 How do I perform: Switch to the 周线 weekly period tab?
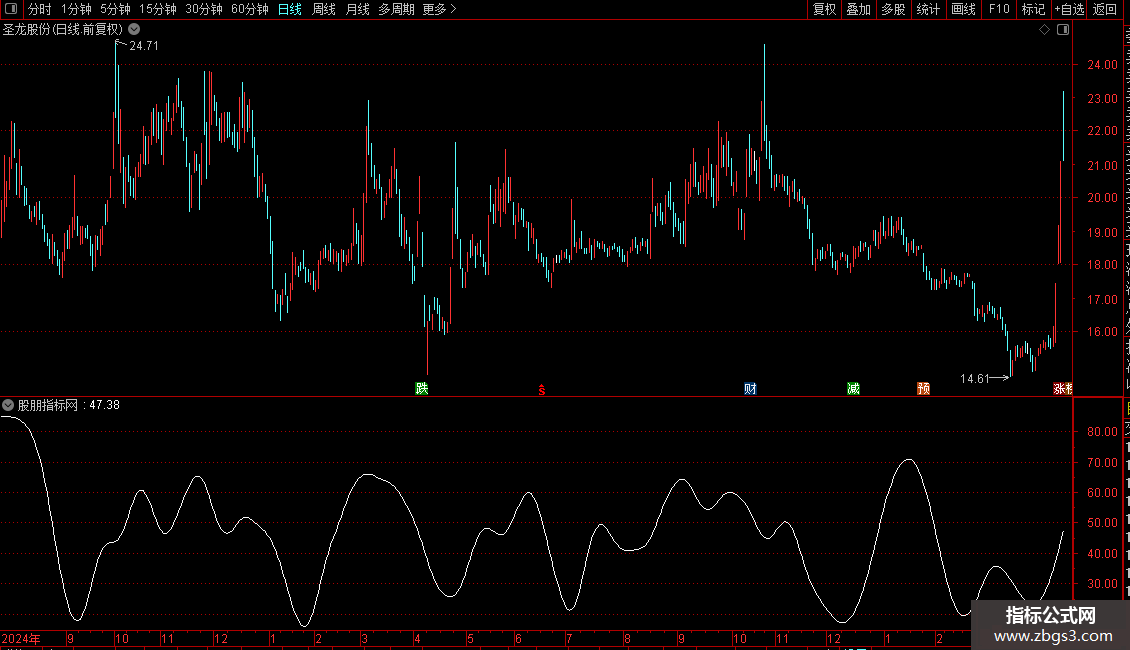(x=324, y=9)
